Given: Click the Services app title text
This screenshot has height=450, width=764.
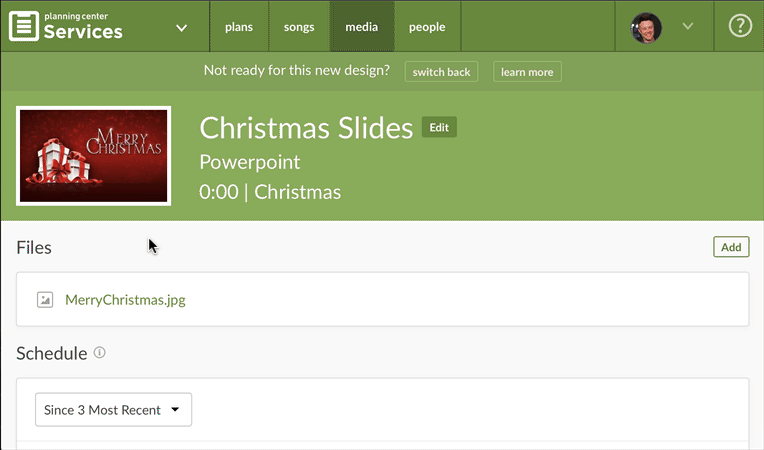Looking at the screenshot, I should (x=83, y=32).
